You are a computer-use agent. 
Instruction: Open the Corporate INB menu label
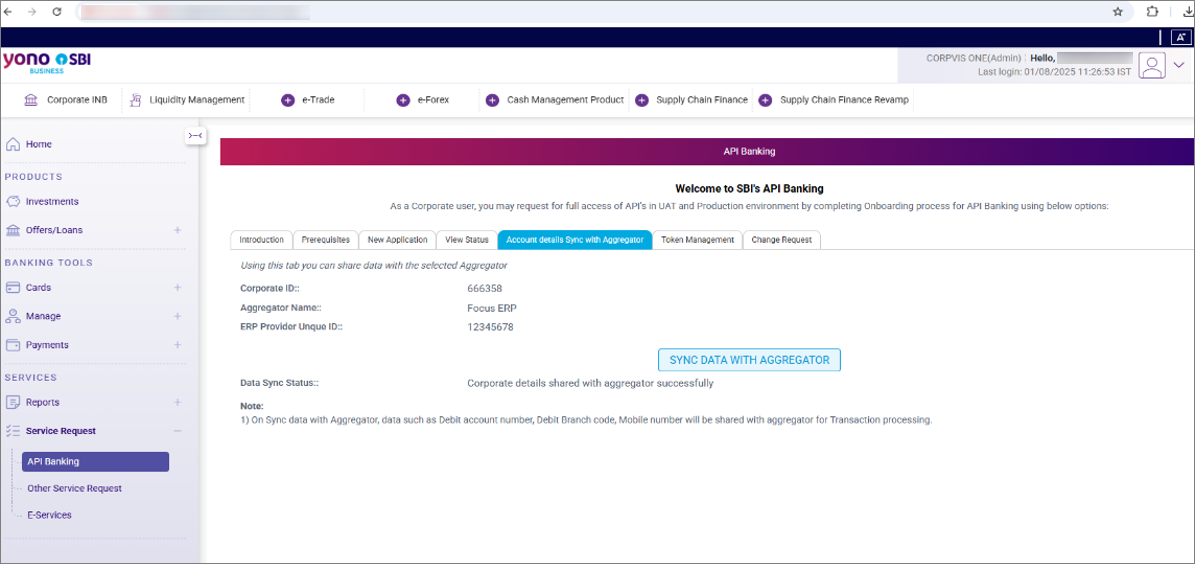pyautogui.click(x=77, y=100)
